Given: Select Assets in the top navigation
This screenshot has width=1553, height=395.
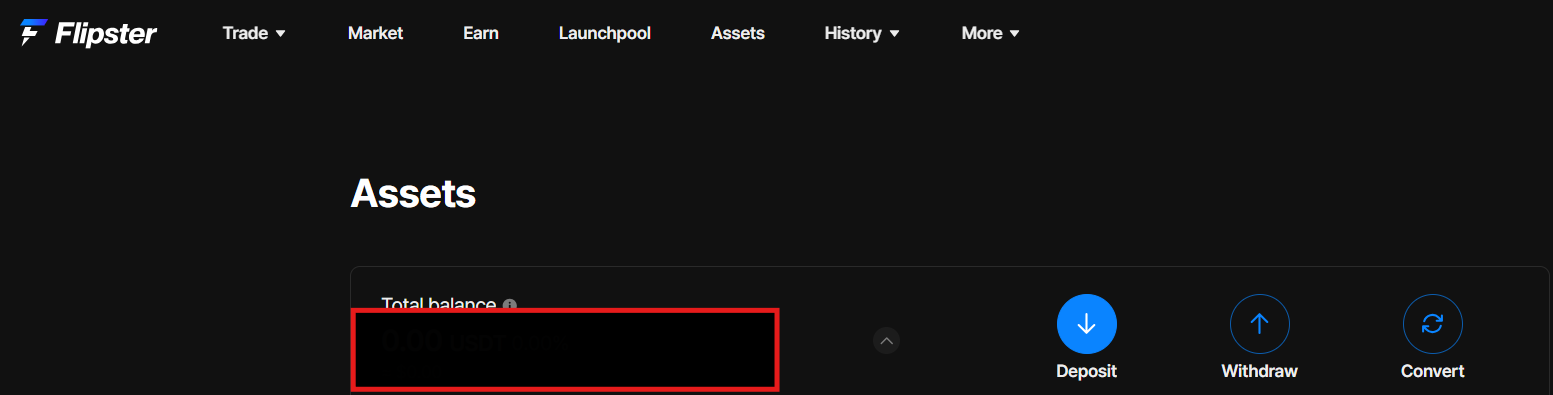Looking at the screenshot, I should 738,33.
